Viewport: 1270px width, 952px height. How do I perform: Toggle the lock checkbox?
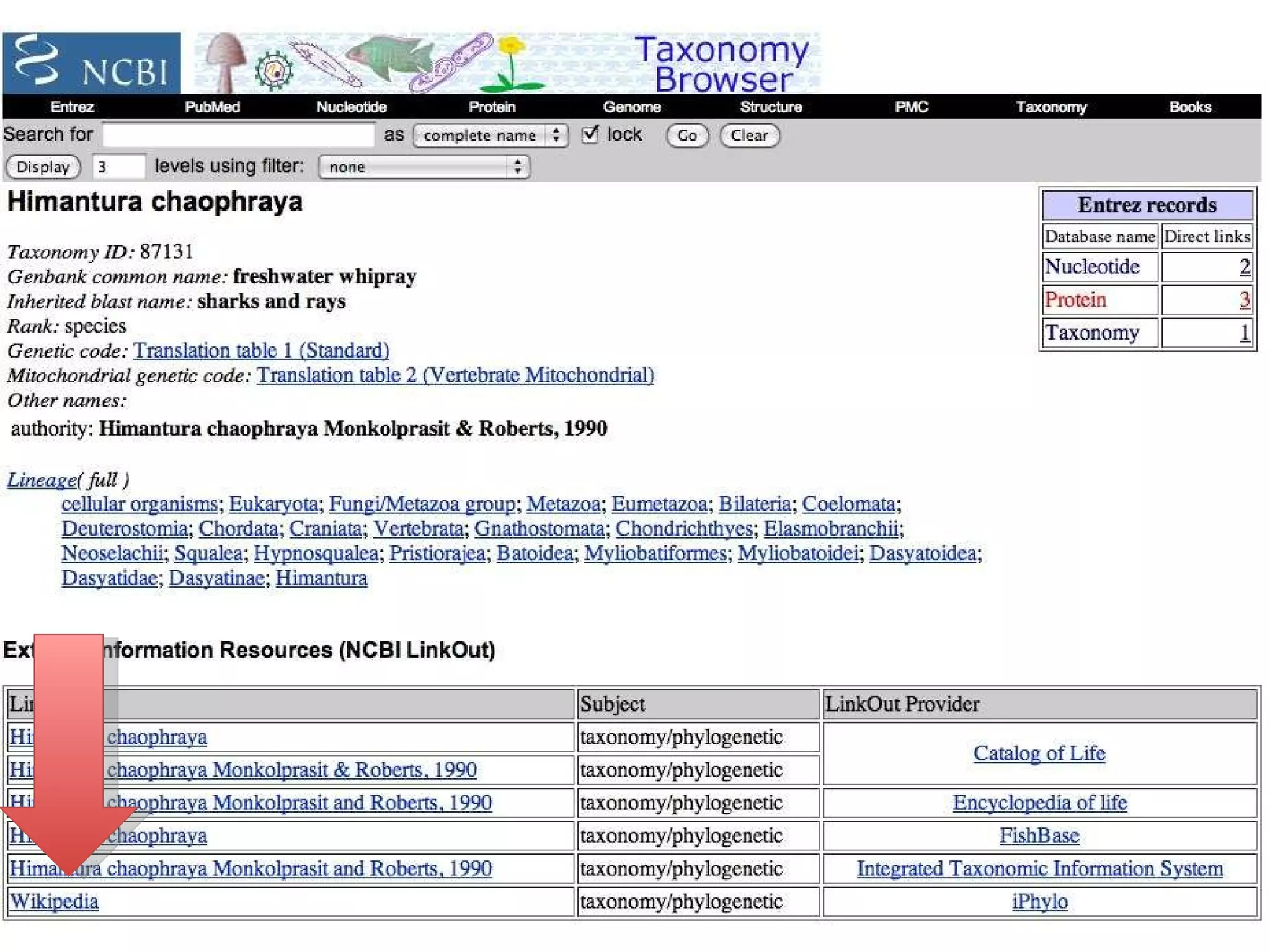click(590, 134)
